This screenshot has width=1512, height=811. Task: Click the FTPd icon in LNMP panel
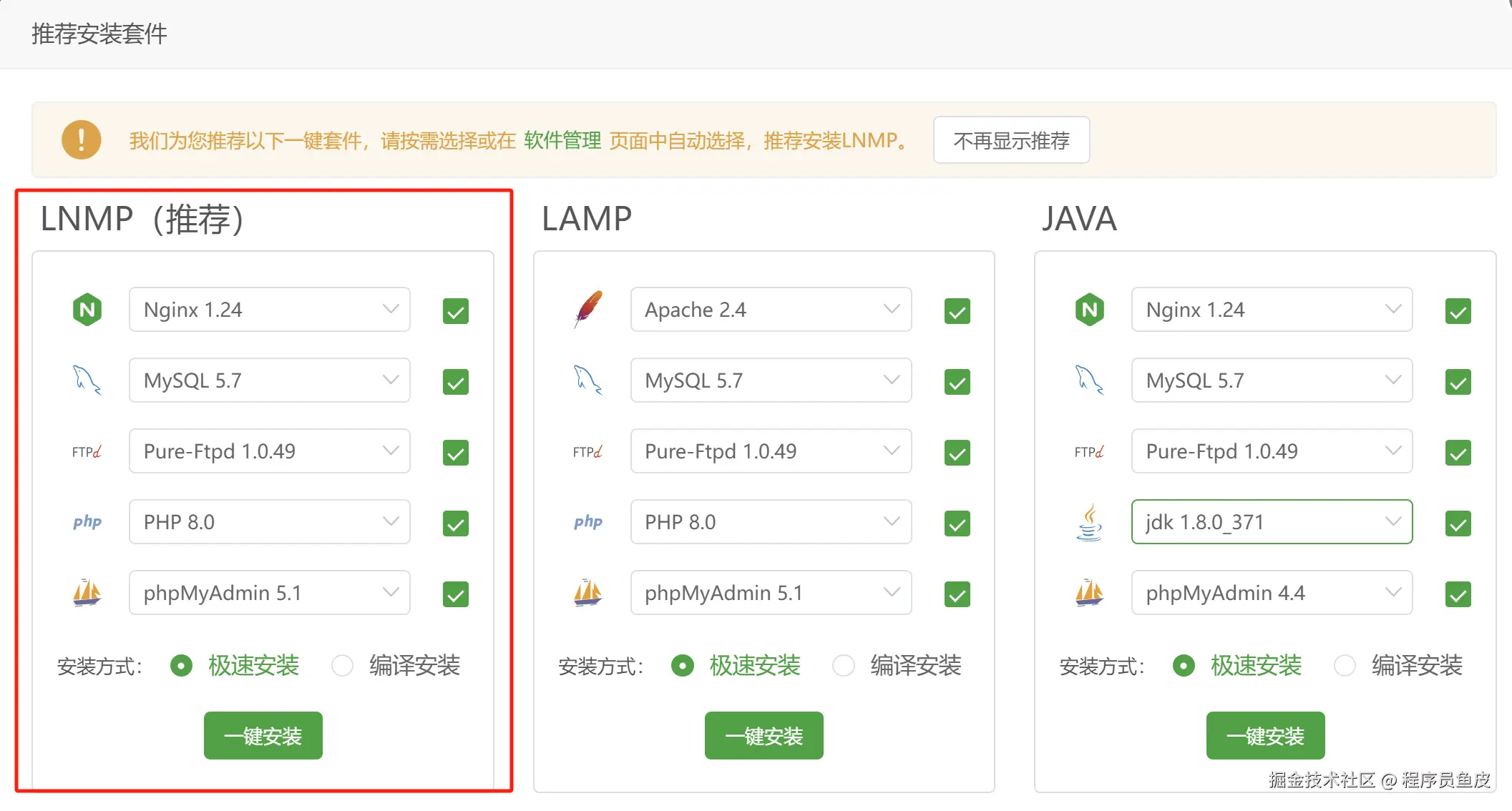87,451
